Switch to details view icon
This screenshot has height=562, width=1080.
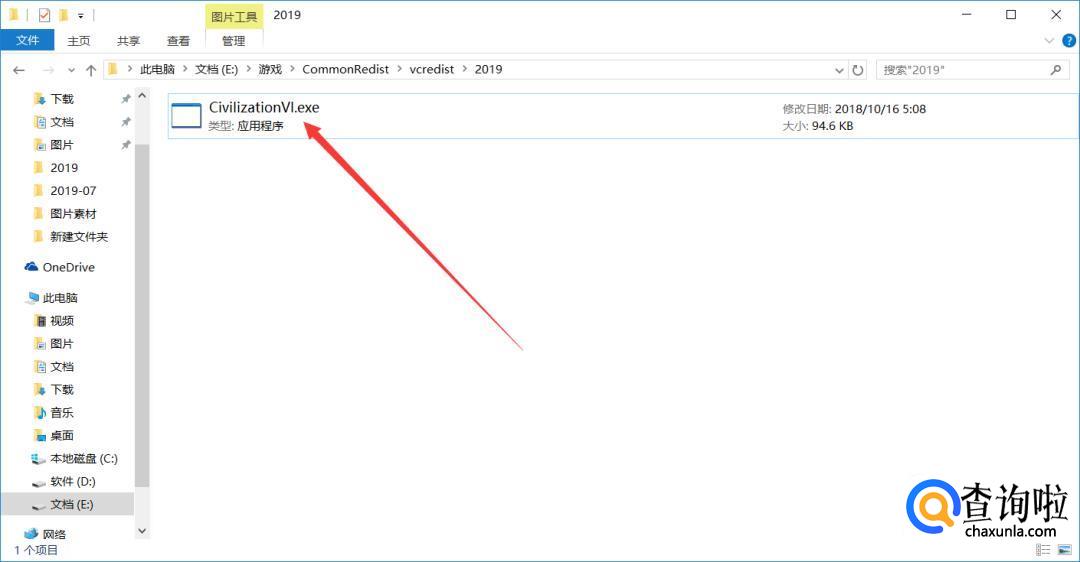click(1043, 550)
